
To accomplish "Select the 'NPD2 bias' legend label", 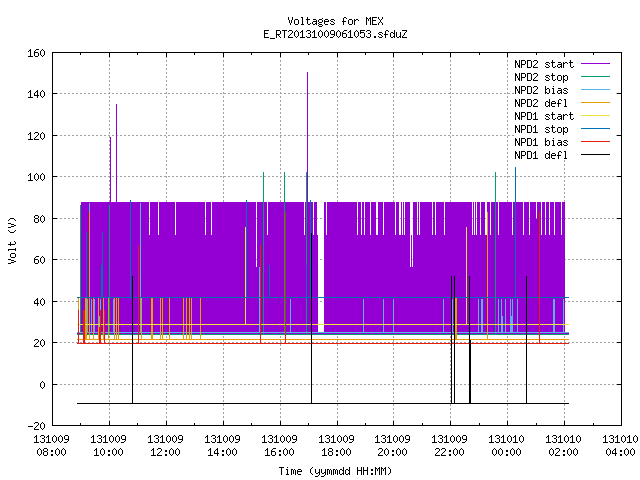I will pos(541,90).
